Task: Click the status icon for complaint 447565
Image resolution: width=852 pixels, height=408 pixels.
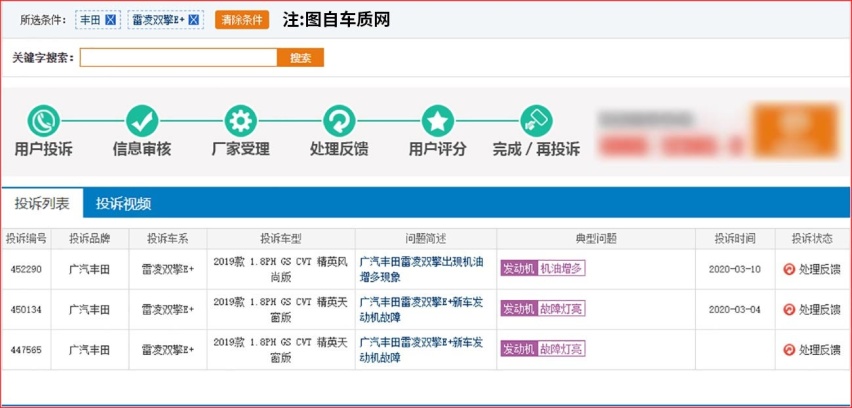Action: pos(789,350)
